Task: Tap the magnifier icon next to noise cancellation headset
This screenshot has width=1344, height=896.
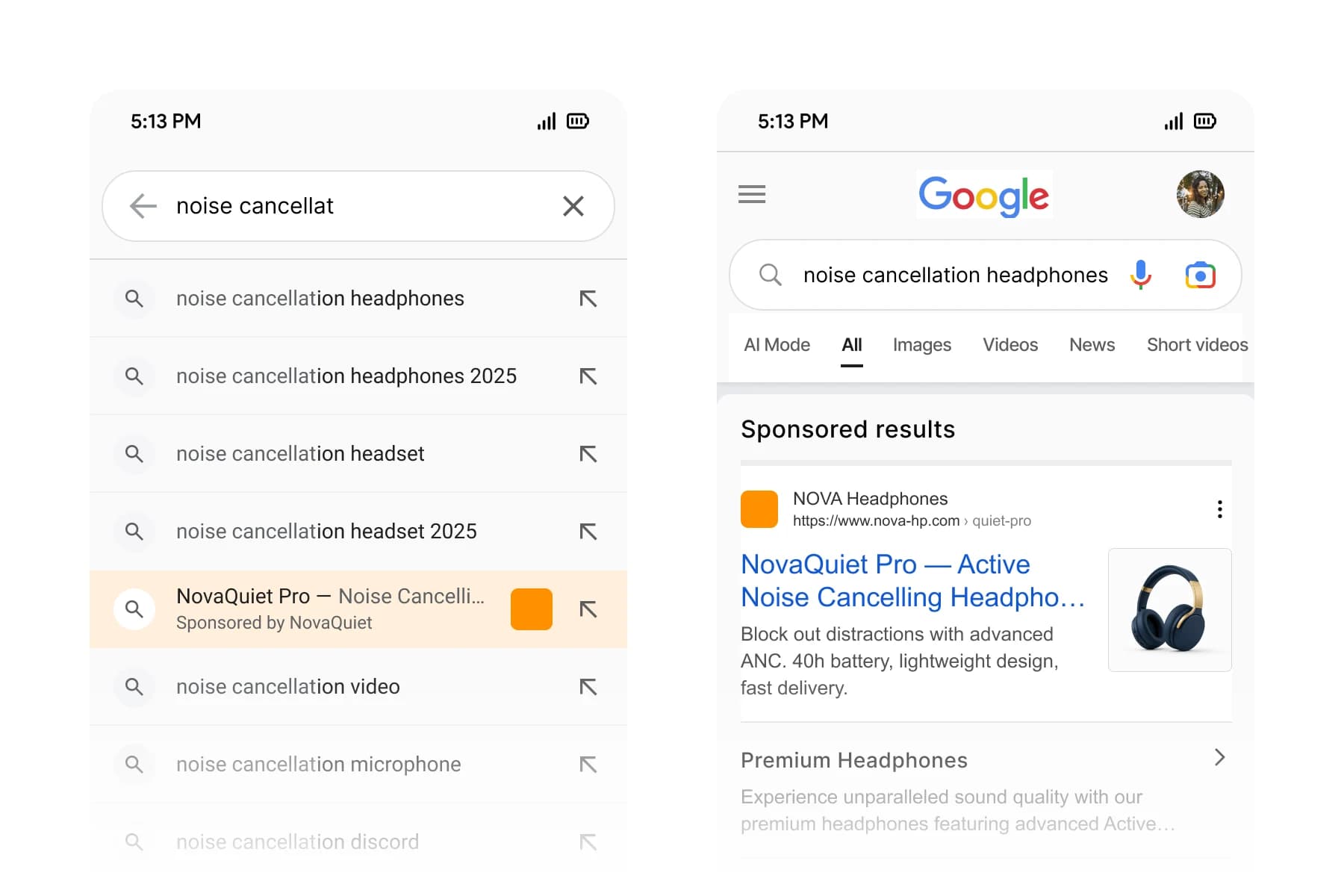Action: (134, 453)
